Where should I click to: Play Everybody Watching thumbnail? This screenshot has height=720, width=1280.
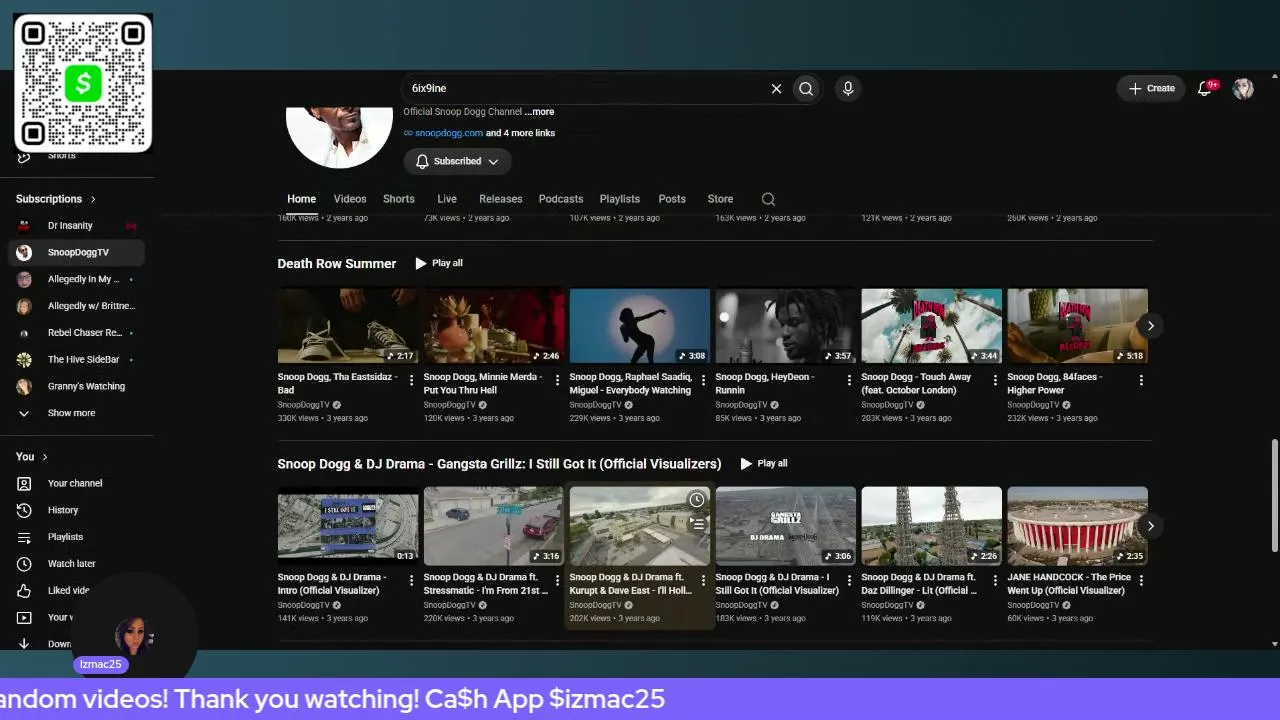[639, 326]
